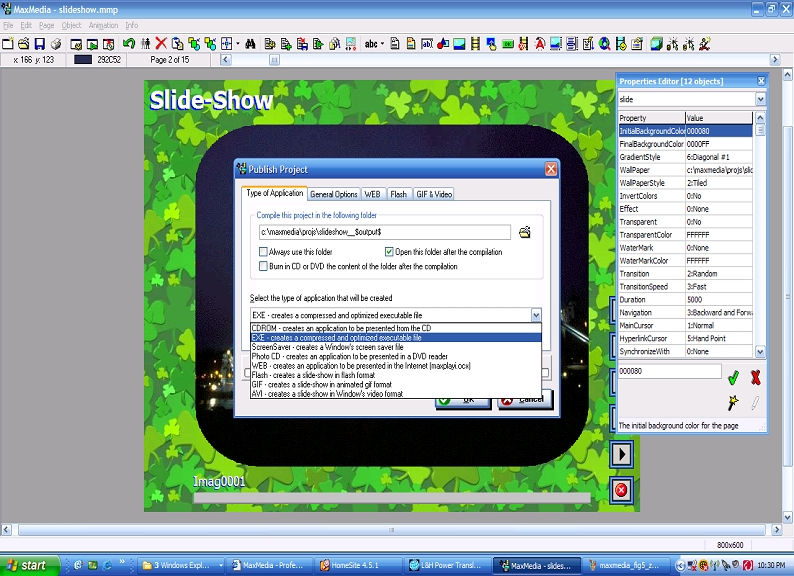The width and height of the screenshot is (794, 576).
Task: Go to next page with the right arrow
Action: click(775, 60)
